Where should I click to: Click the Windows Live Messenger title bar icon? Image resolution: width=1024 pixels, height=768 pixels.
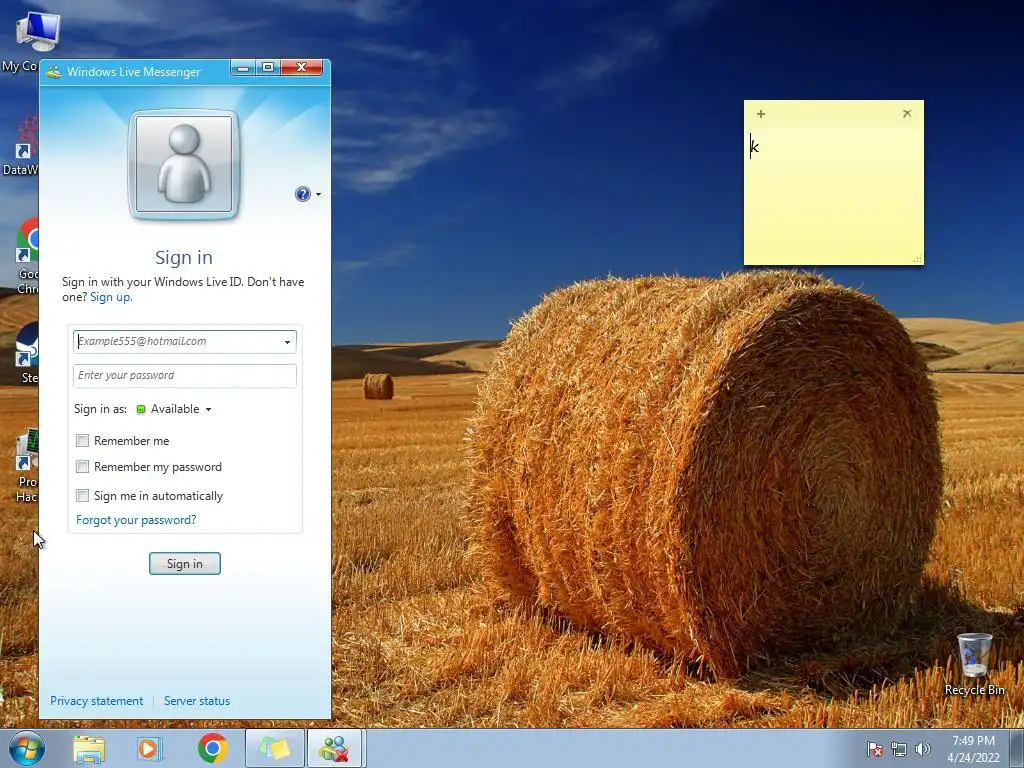(54, 72)
